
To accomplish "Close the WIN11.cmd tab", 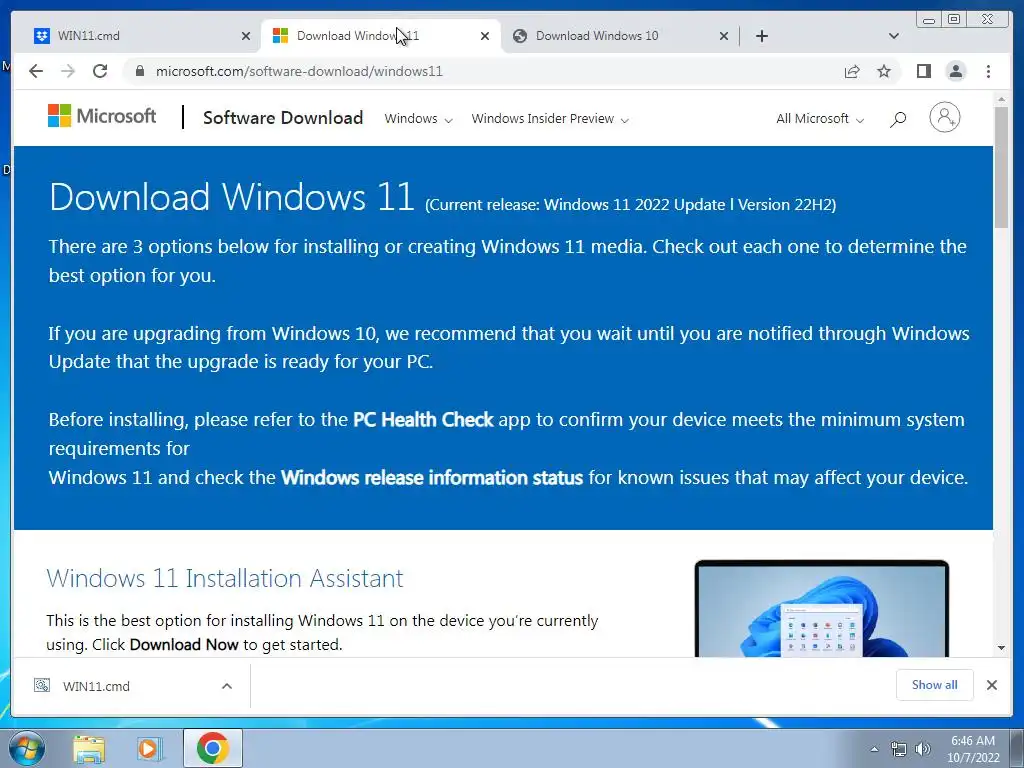I will click(x=246, y=36).
